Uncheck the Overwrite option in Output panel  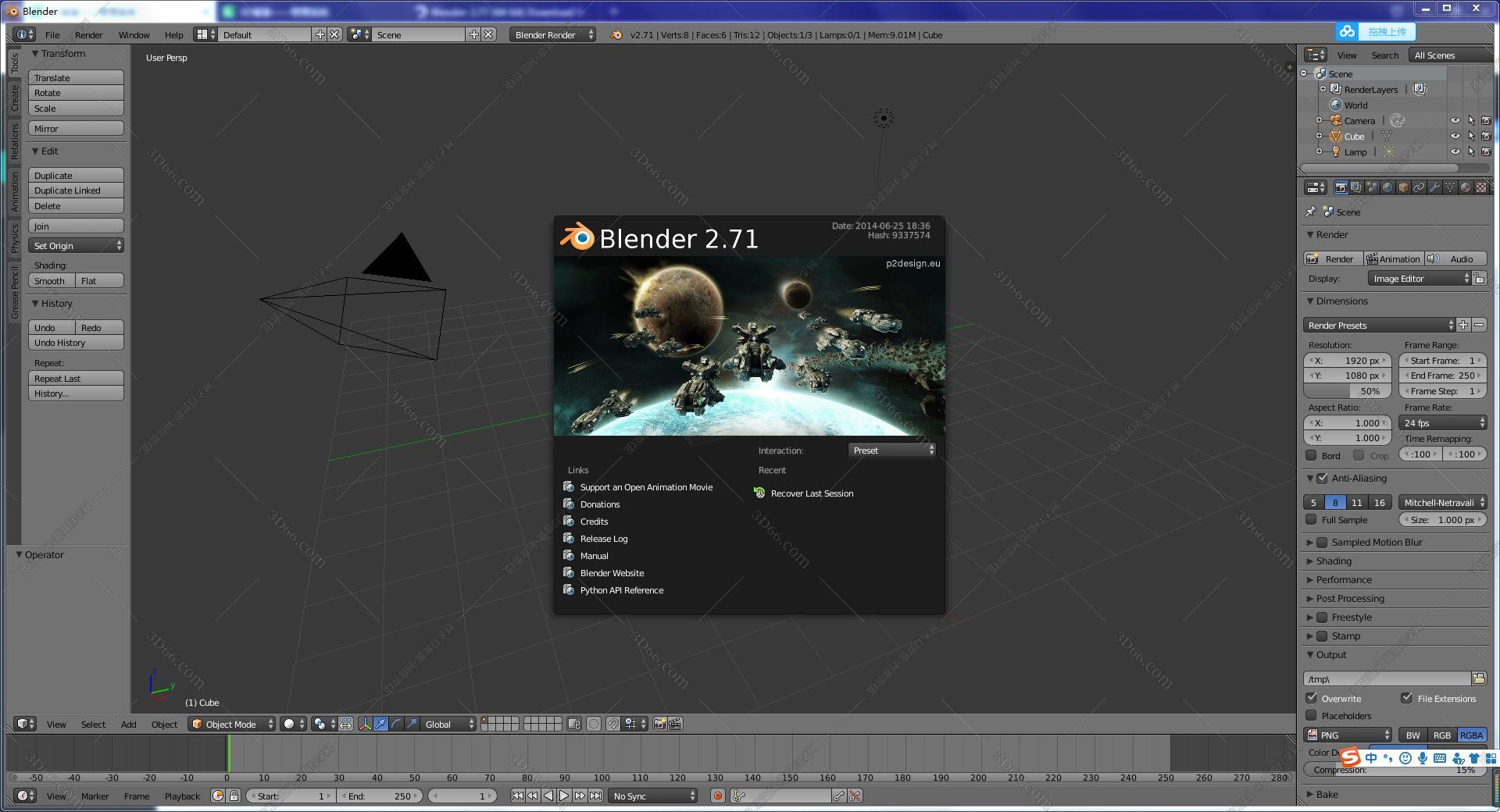tap(1312, 698)
